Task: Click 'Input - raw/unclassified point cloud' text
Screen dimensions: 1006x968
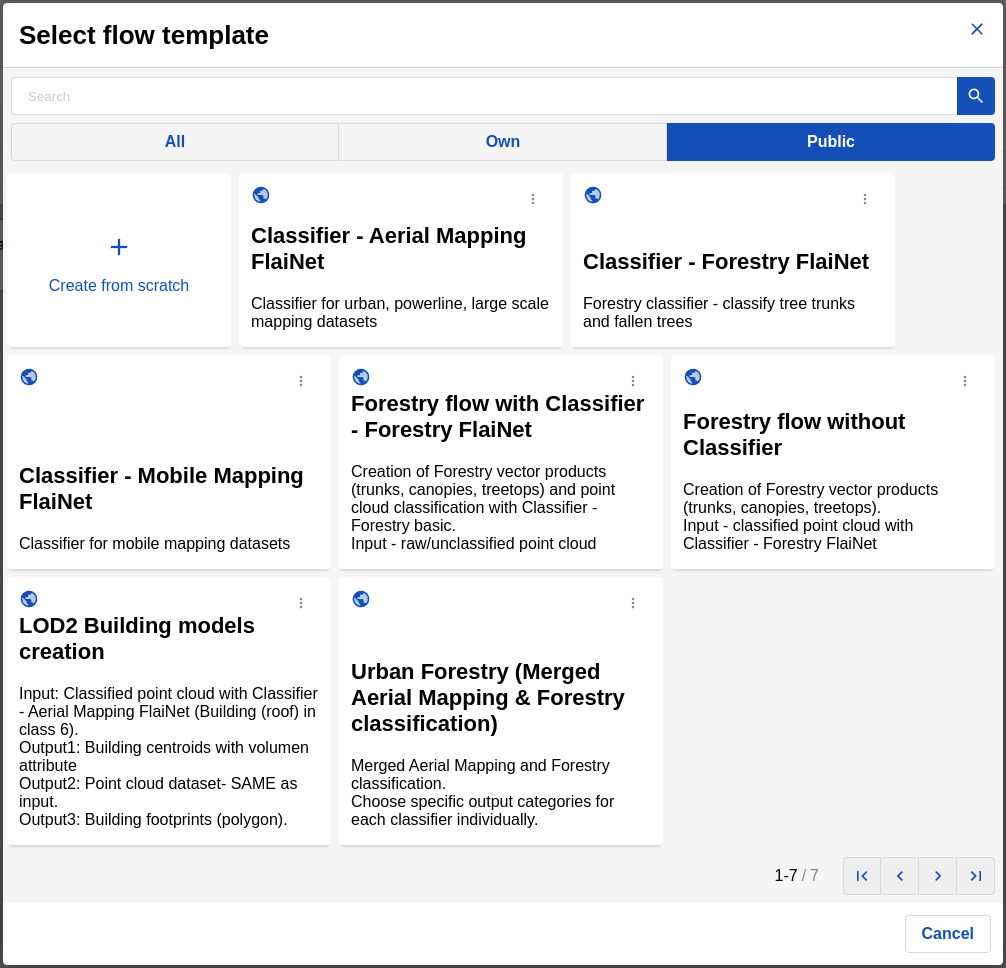Action: (x=473, y=543)
